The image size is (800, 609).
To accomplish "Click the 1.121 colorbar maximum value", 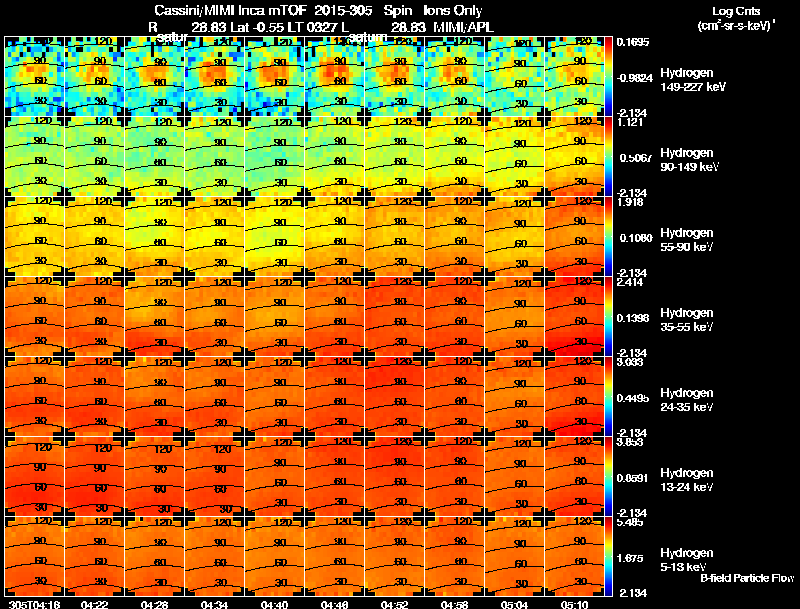I will click(630, 122).
